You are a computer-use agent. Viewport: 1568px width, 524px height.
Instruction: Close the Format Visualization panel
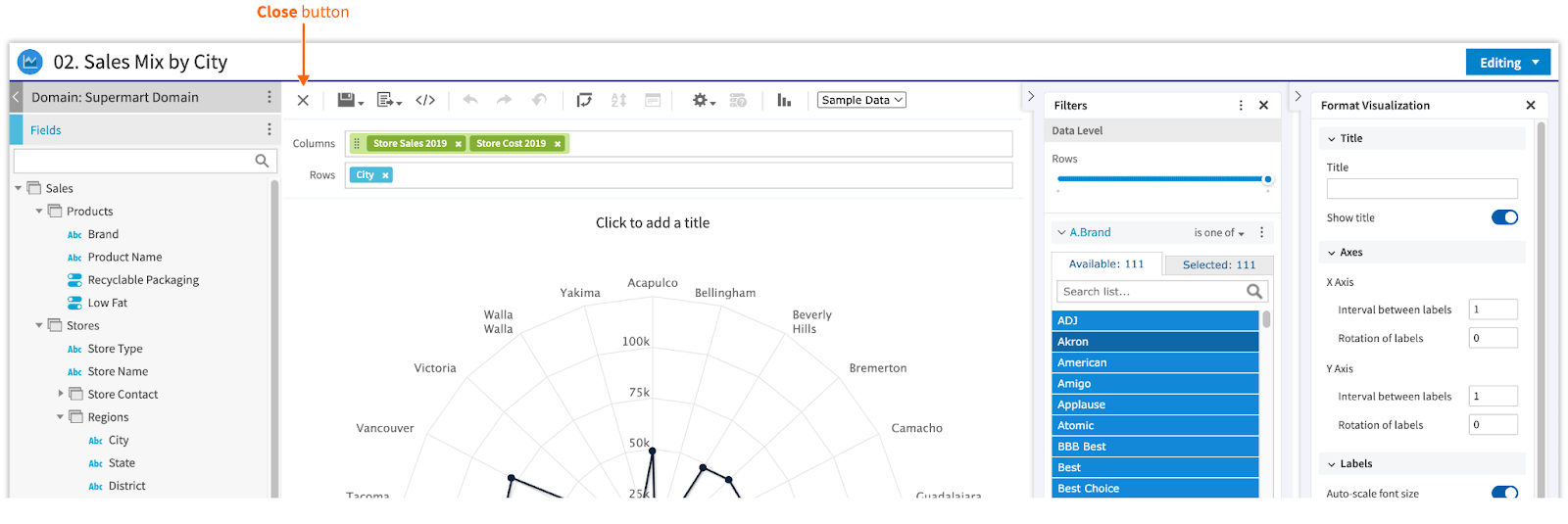(x=1531, y=105)
